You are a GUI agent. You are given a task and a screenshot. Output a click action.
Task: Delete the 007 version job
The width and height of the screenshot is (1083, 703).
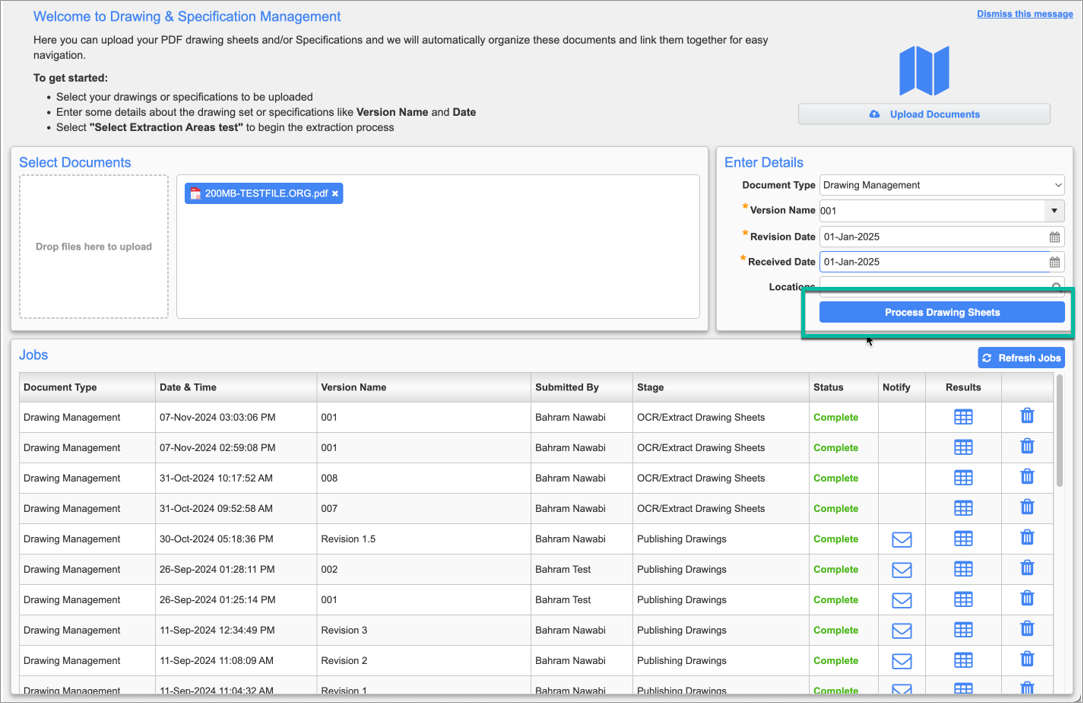coord(1027,507)
